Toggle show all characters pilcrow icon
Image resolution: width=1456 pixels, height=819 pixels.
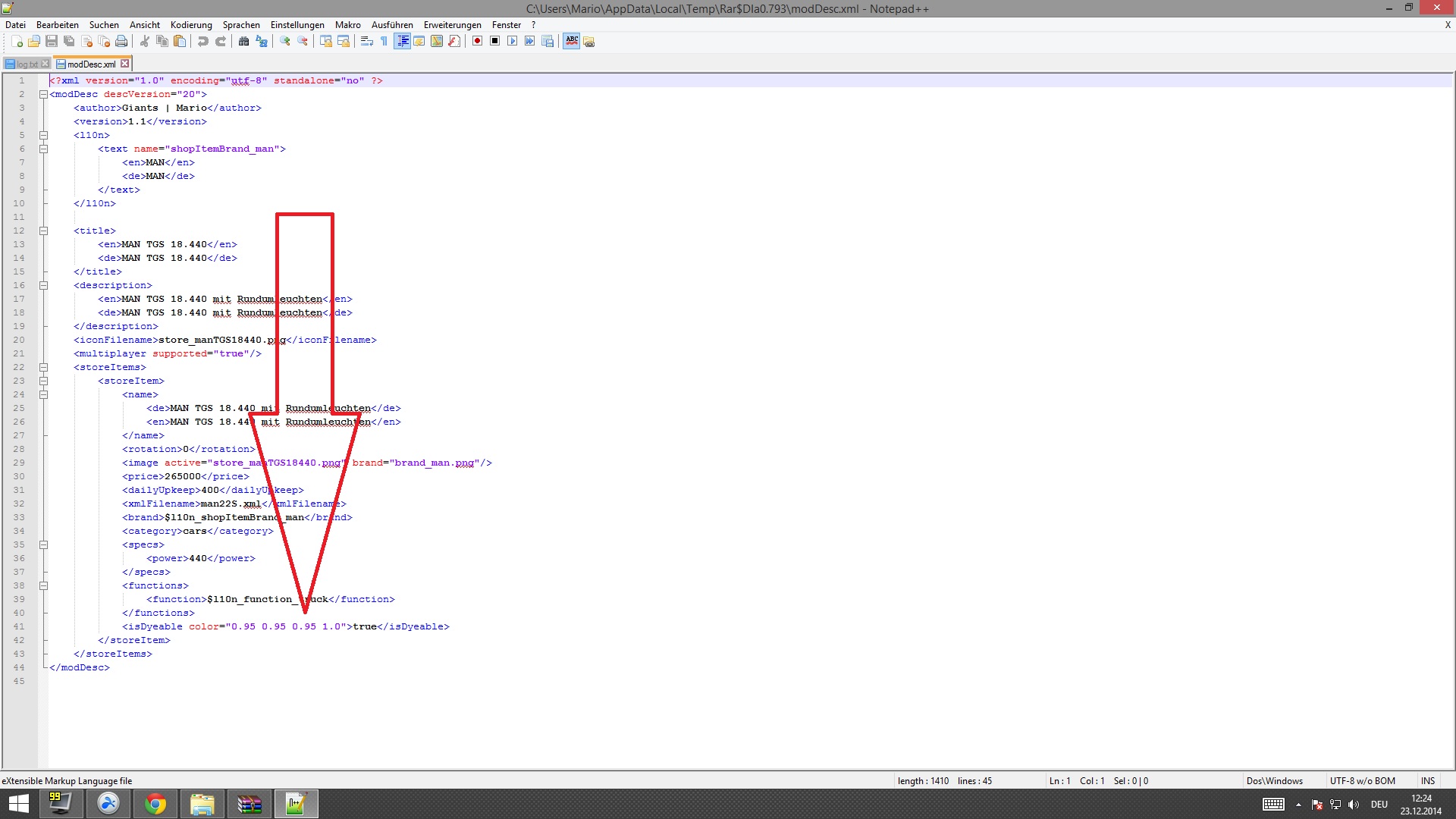pyautogui.click(x=384, y=41)
